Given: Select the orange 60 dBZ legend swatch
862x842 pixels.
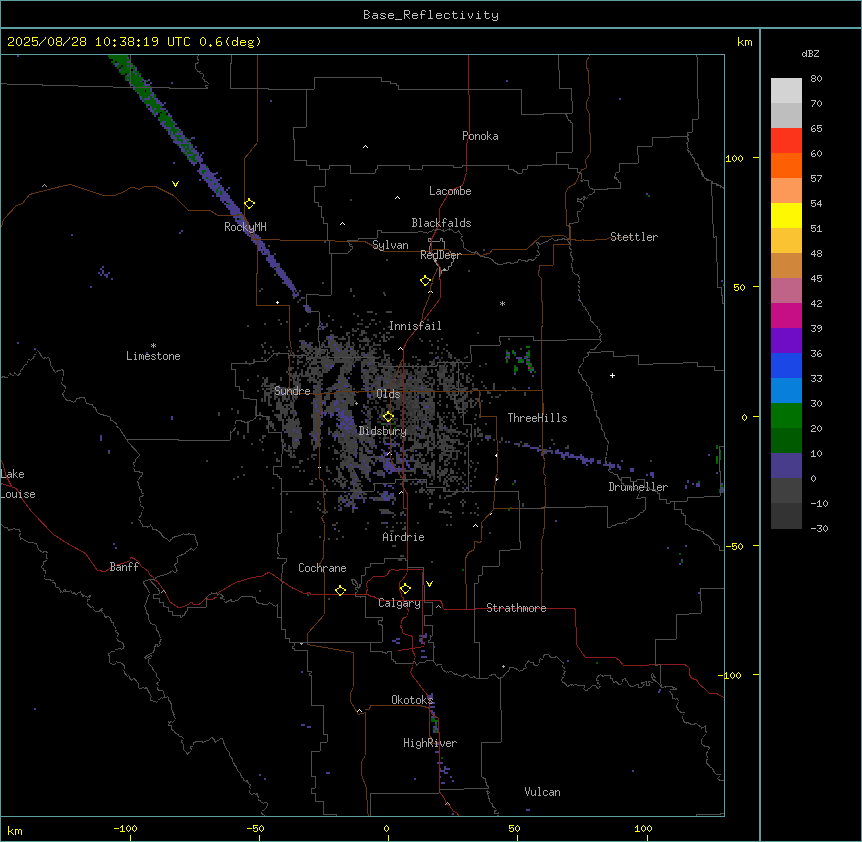Looking at the screenshot, I should [786, 165].
